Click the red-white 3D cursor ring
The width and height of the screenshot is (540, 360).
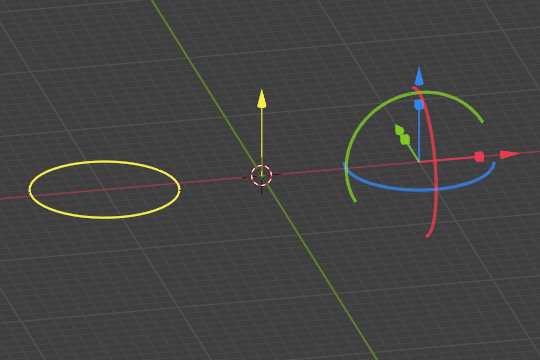pyautogui.click(x=262, y=176)
